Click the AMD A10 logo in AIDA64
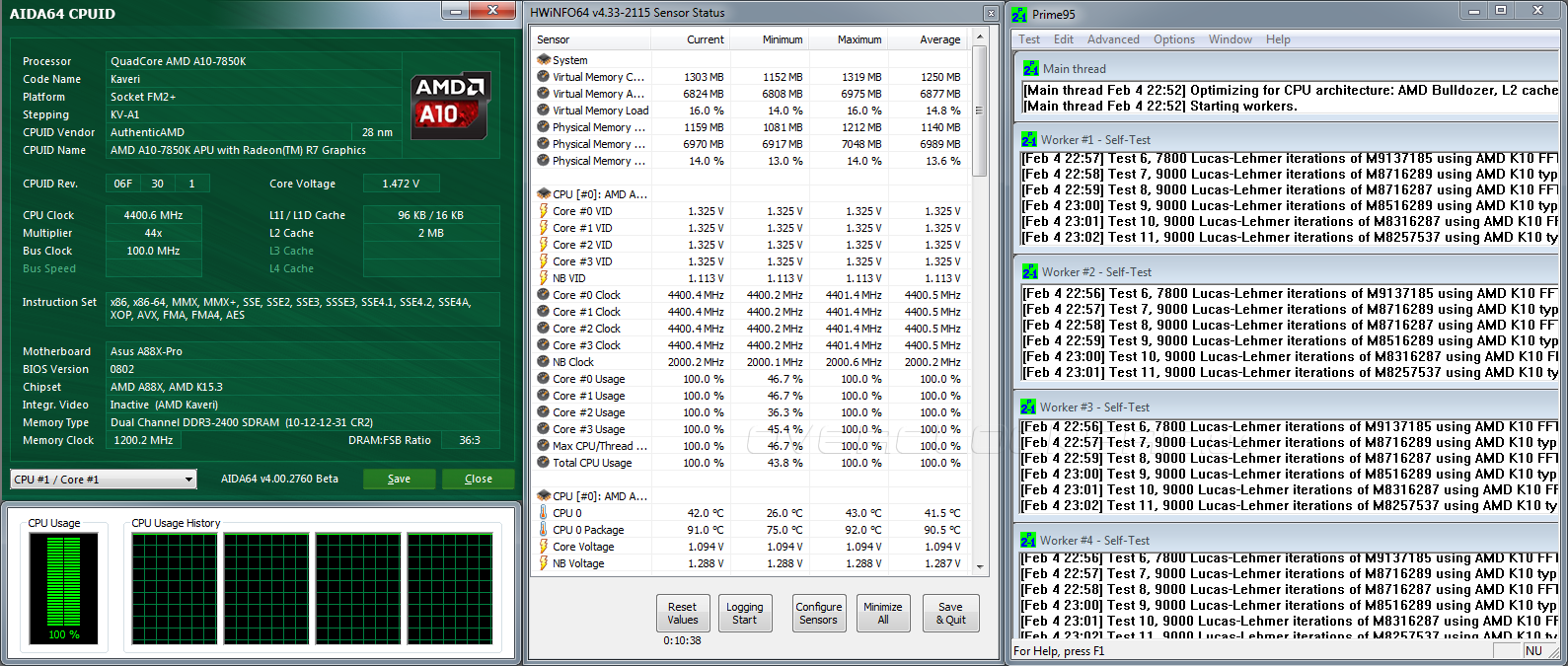Screen dimensions: 1568x666 451,105
